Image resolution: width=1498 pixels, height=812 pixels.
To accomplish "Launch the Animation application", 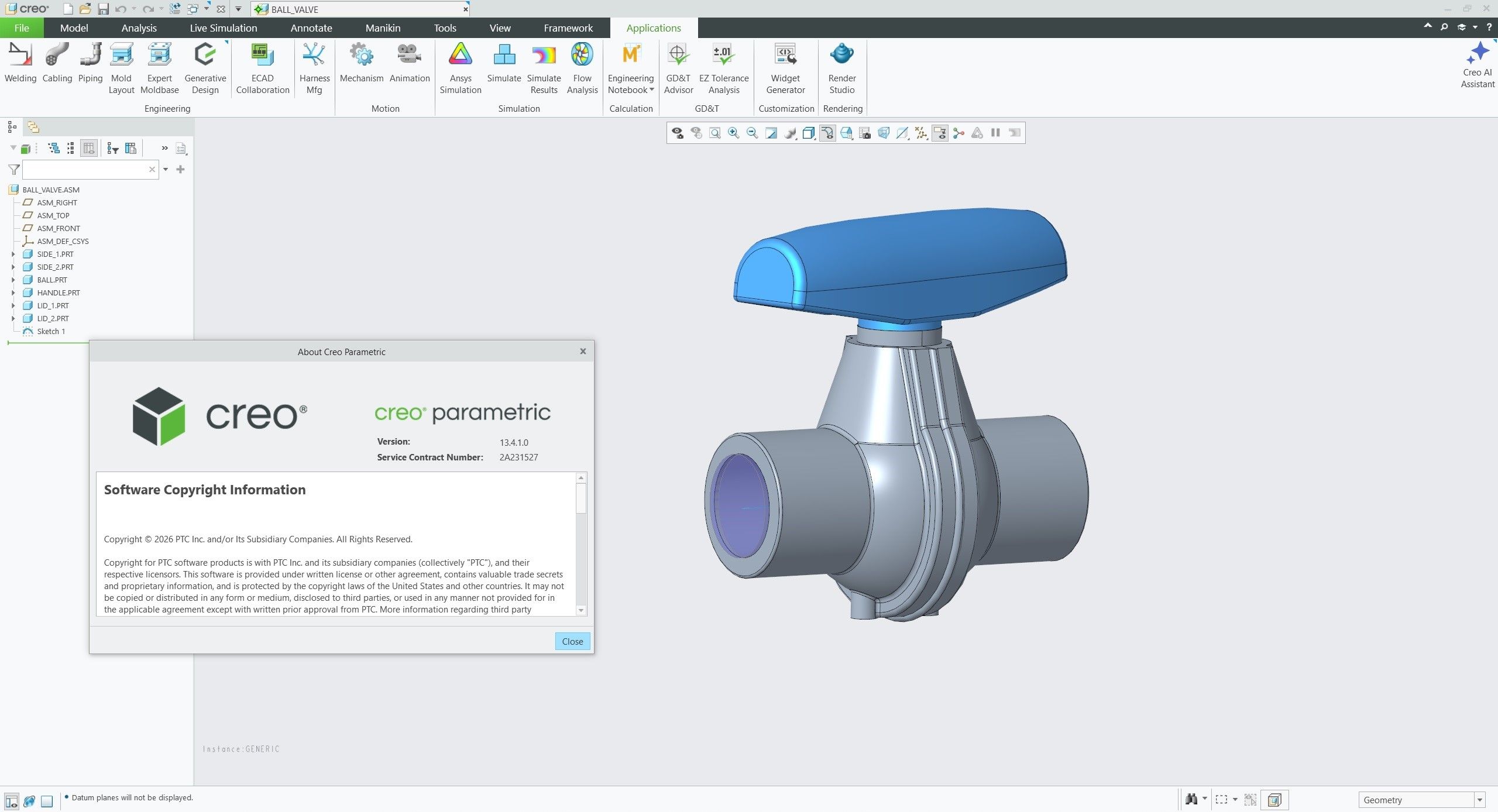I will point(410,63).
